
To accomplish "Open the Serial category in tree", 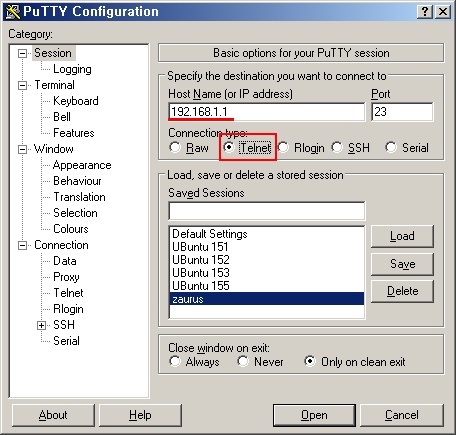I will click(x=66, y=341).
